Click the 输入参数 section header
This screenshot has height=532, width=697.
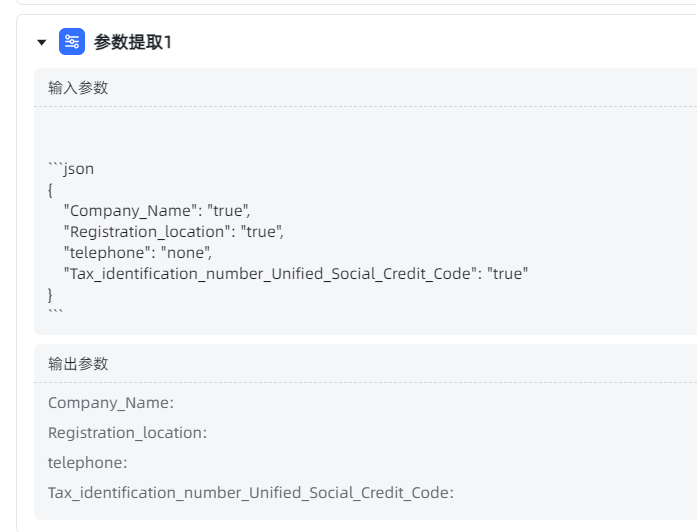(x=78, y=88)
